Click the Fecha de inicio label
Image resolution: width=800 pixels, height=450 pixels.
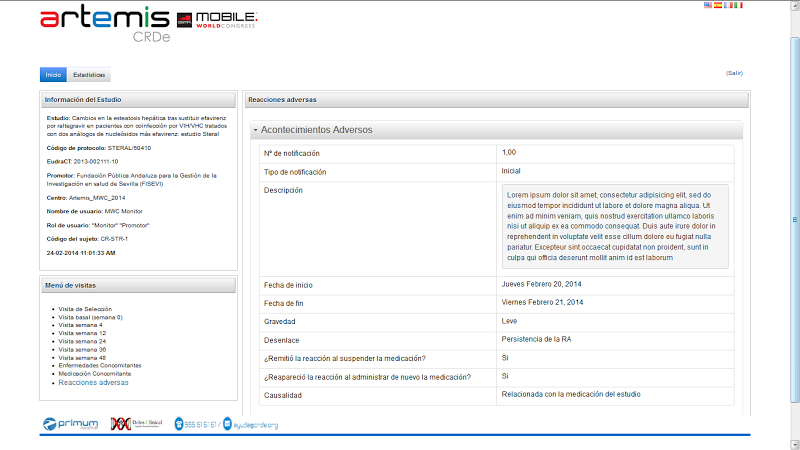[x=288, y=285]
